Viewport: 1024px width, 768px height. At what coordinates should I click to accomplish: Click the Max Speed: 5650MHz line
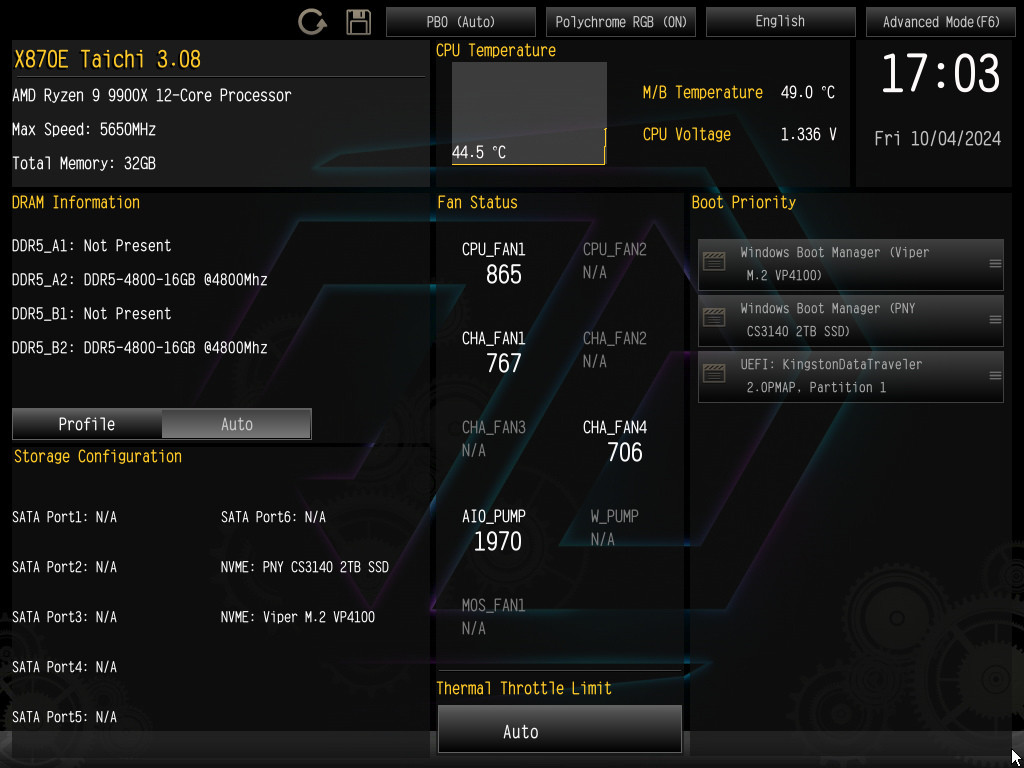click(x=84, y=129)
